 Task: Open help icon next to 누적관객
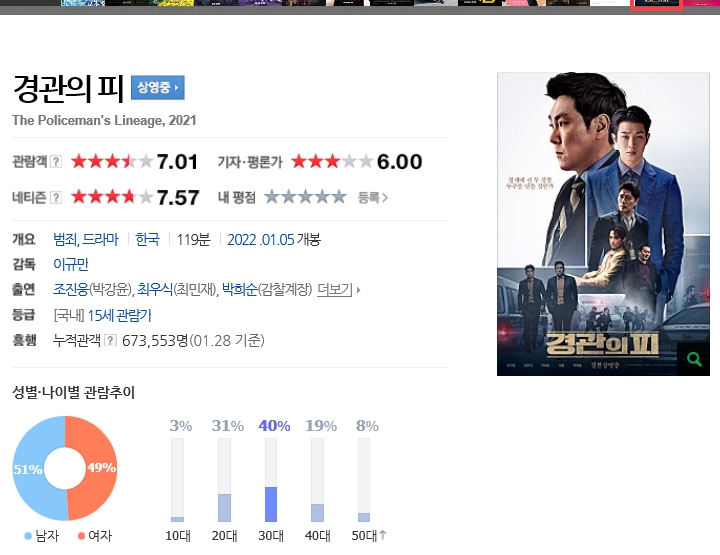(x=110, y=340)
